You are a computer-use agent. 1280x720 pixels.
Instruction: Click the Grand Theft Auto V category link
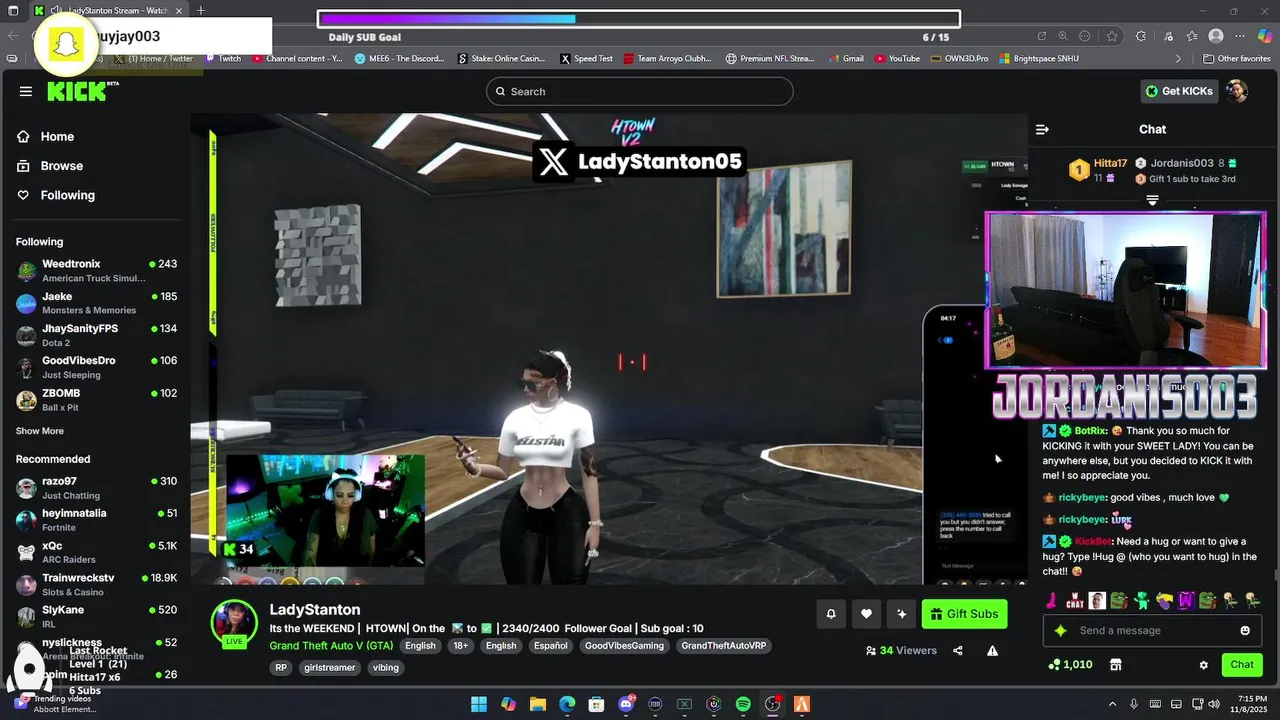click(x=331, y=646)
